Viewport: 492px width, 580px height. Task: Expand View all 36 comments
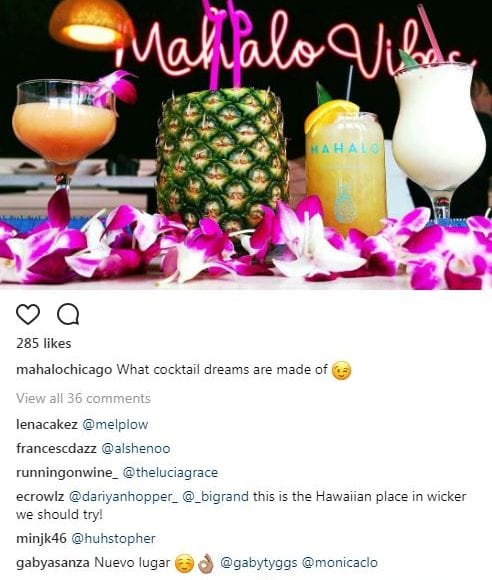[x=84, y=398]
